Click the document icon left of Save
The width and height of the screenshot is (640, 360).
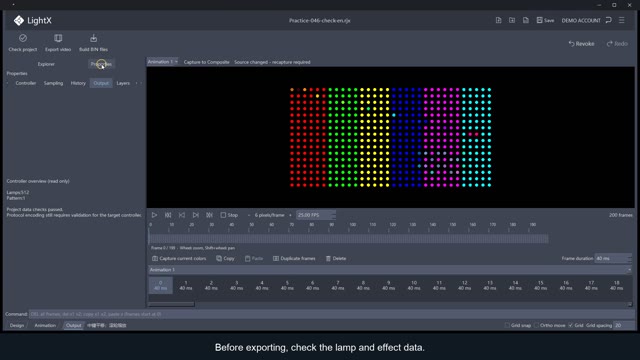526,20
